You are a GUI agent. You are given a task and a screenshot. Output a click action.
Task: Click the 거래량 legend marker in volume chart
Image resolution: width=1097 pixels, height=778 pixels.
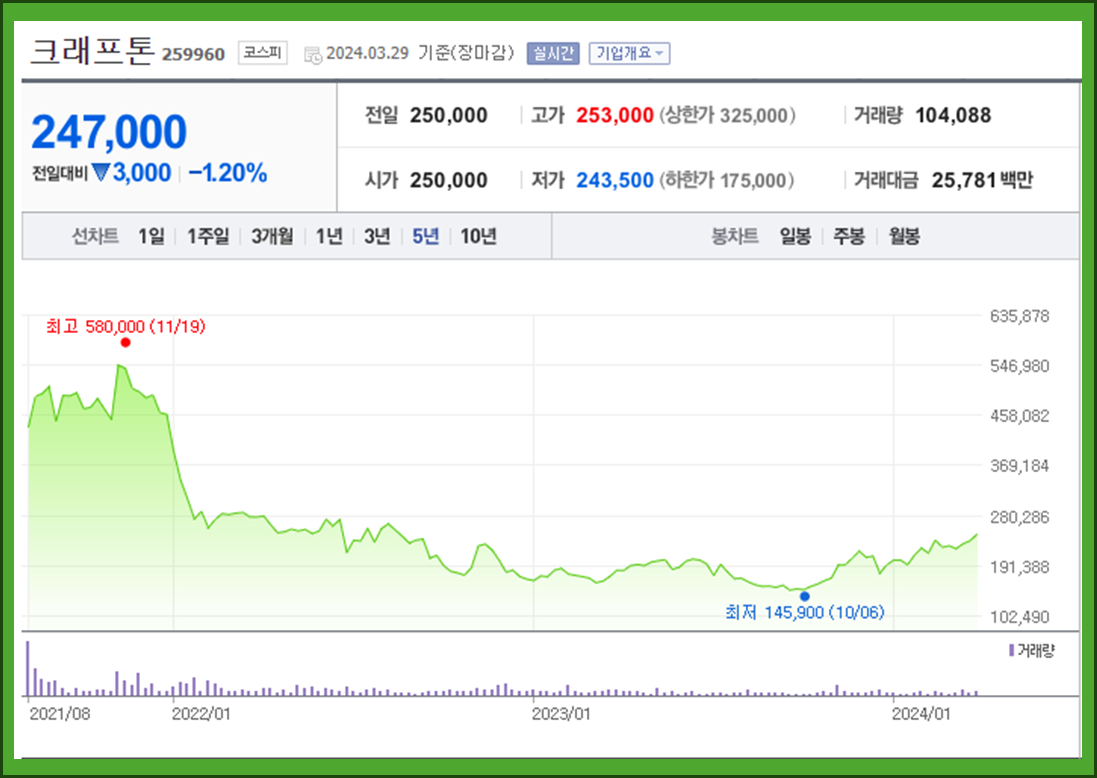(1011, 651)
